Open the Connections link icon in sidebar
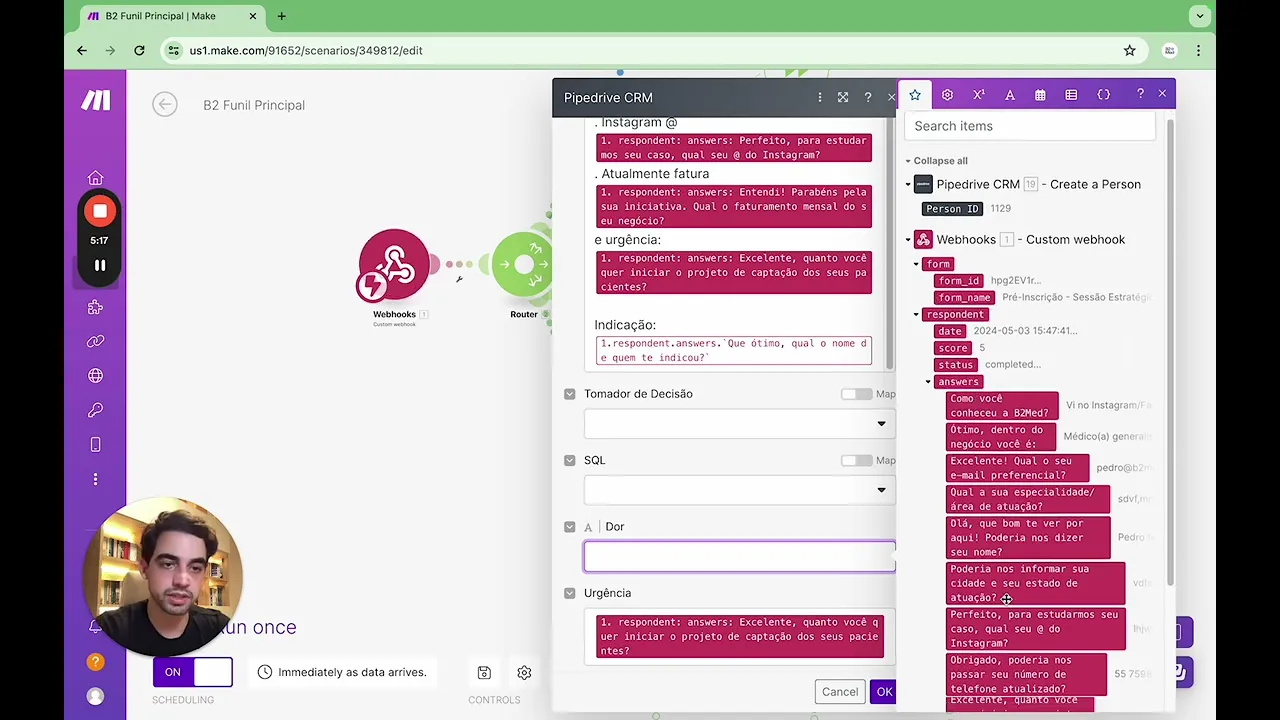 click(x=95, y=342)
